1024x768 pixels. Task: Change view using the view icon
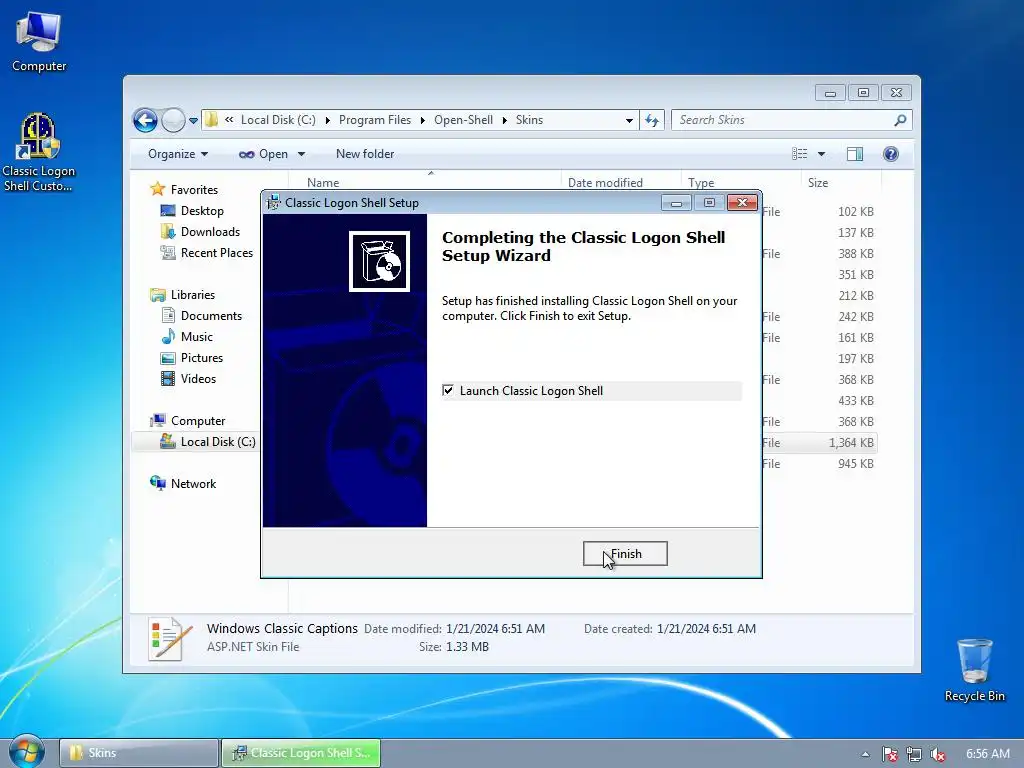pyautogui.click(x=799, y=154)
